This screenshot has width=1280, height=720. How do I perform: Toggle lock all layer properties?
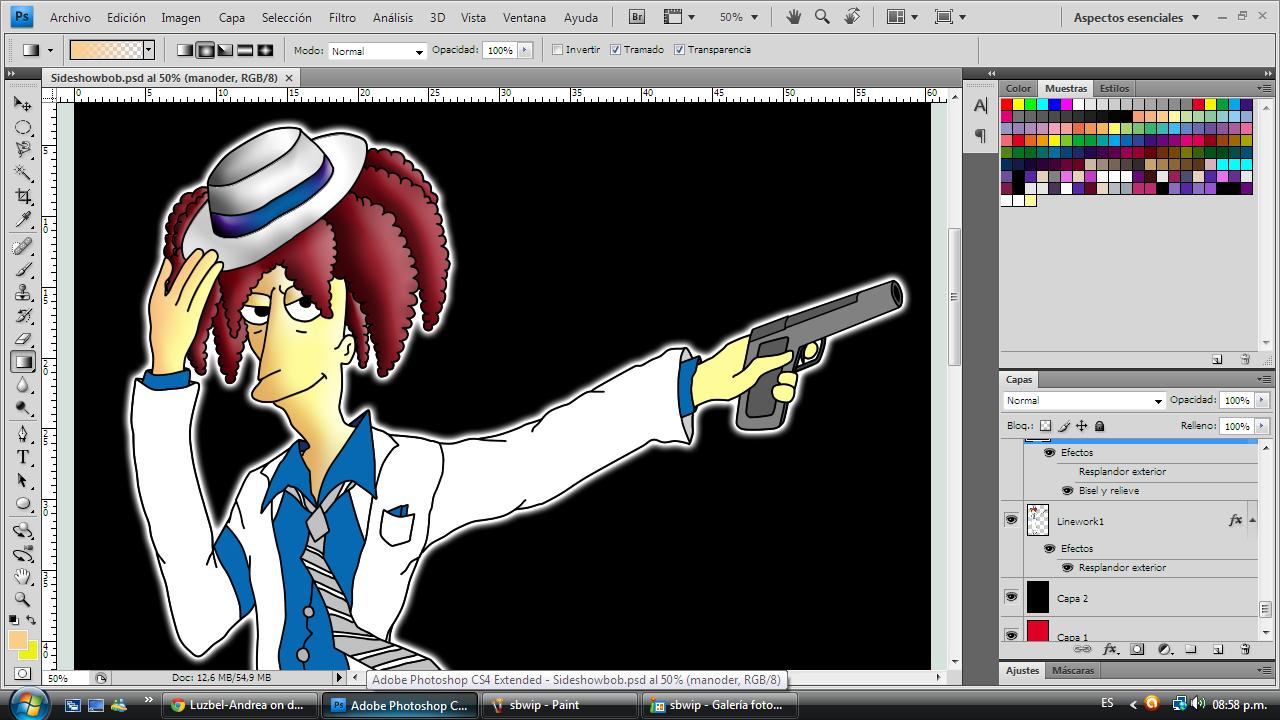tap(1100, 426)
